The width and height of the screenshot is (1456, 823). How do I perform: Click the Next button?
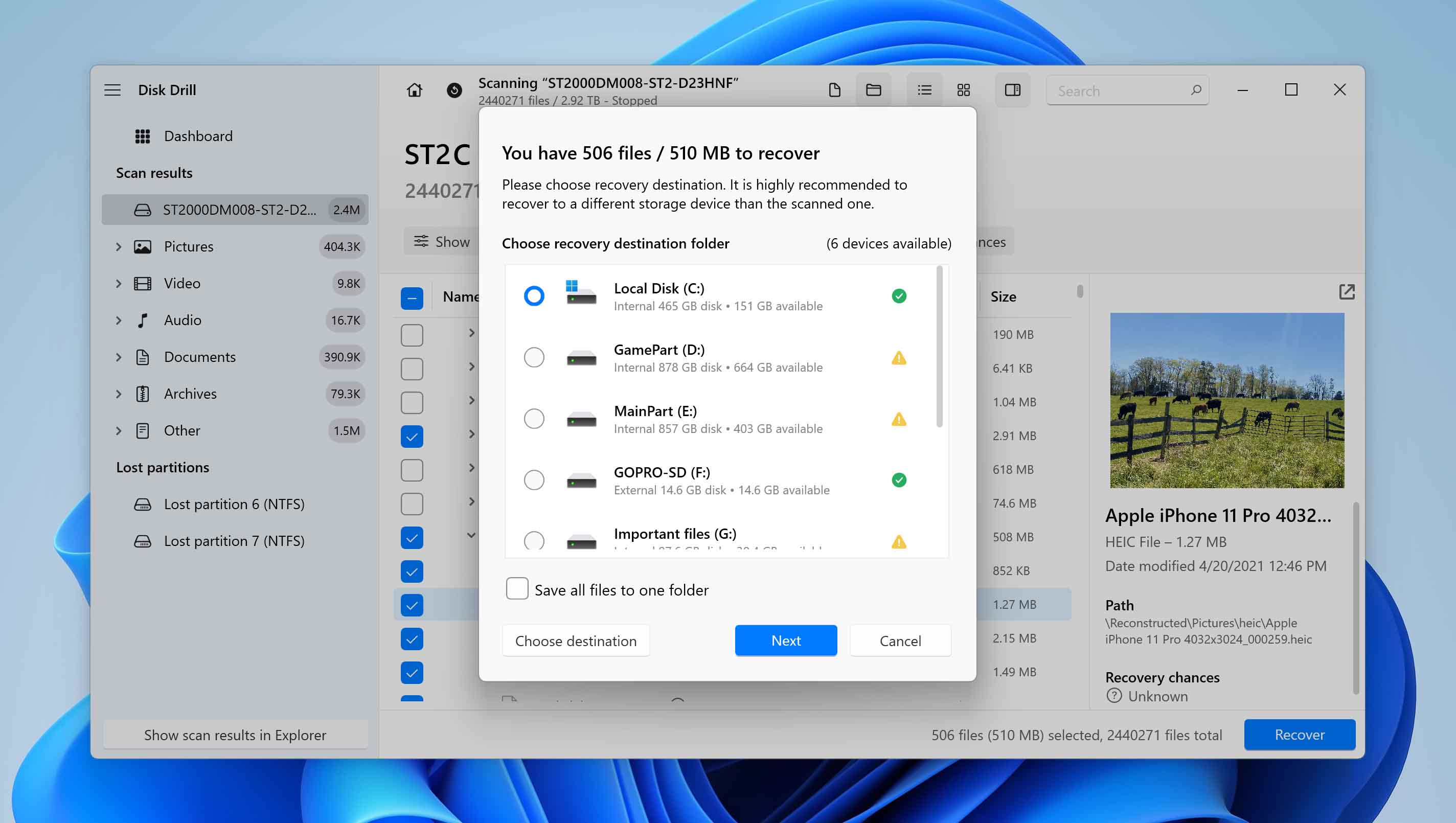[786, 641]
